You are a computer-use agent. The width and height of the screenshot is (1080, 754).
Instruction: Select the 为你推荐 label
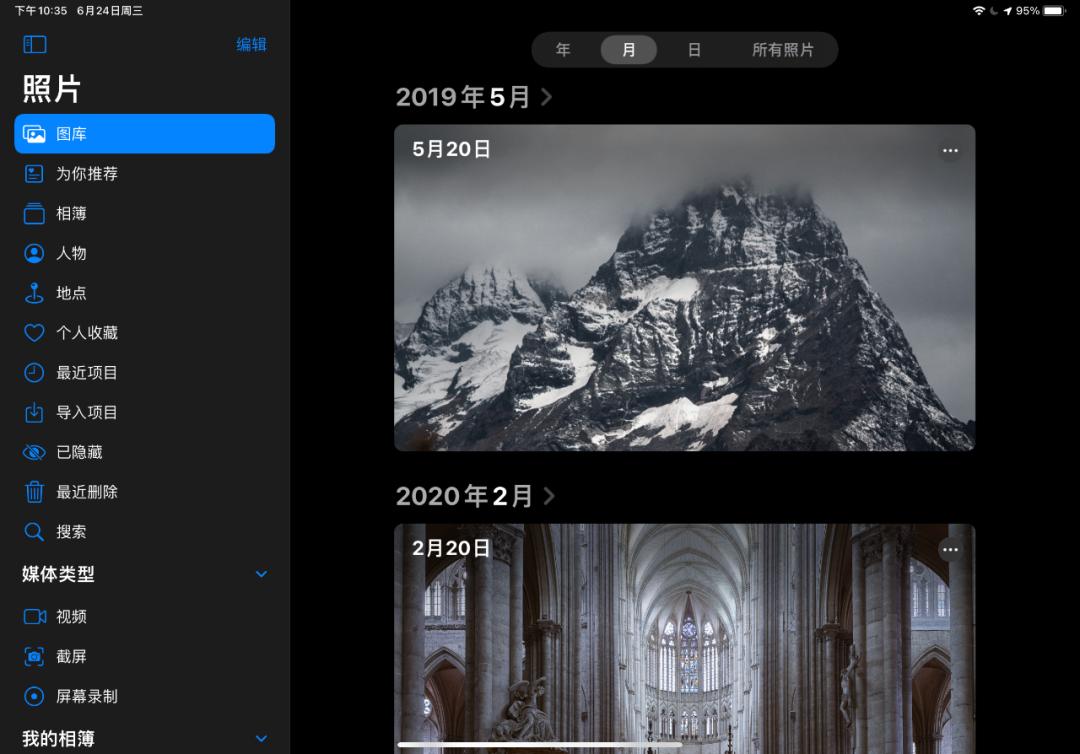coord(87,174)
